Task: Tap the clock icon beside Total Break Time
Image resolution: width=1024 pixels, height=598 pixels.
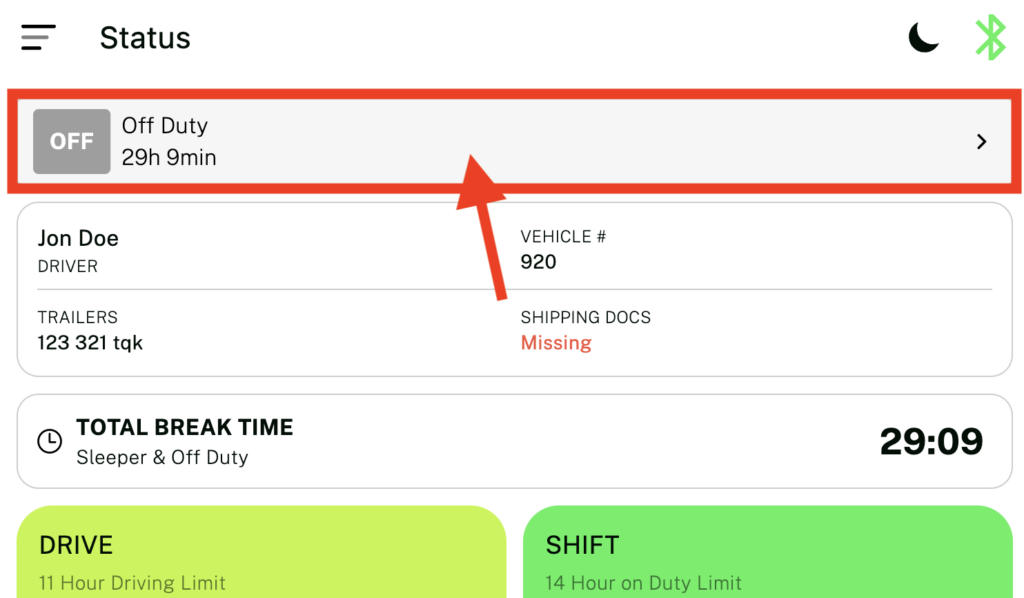Action: point(49,441)
